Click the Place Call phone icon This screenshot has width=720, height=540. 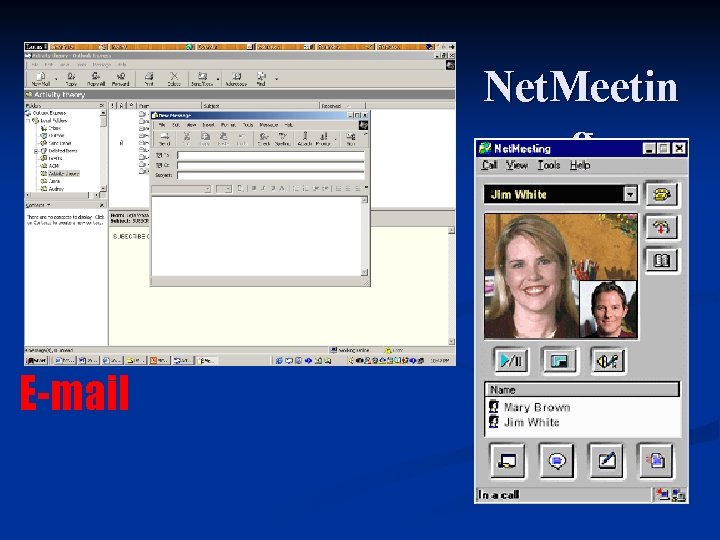pos(661,194)
